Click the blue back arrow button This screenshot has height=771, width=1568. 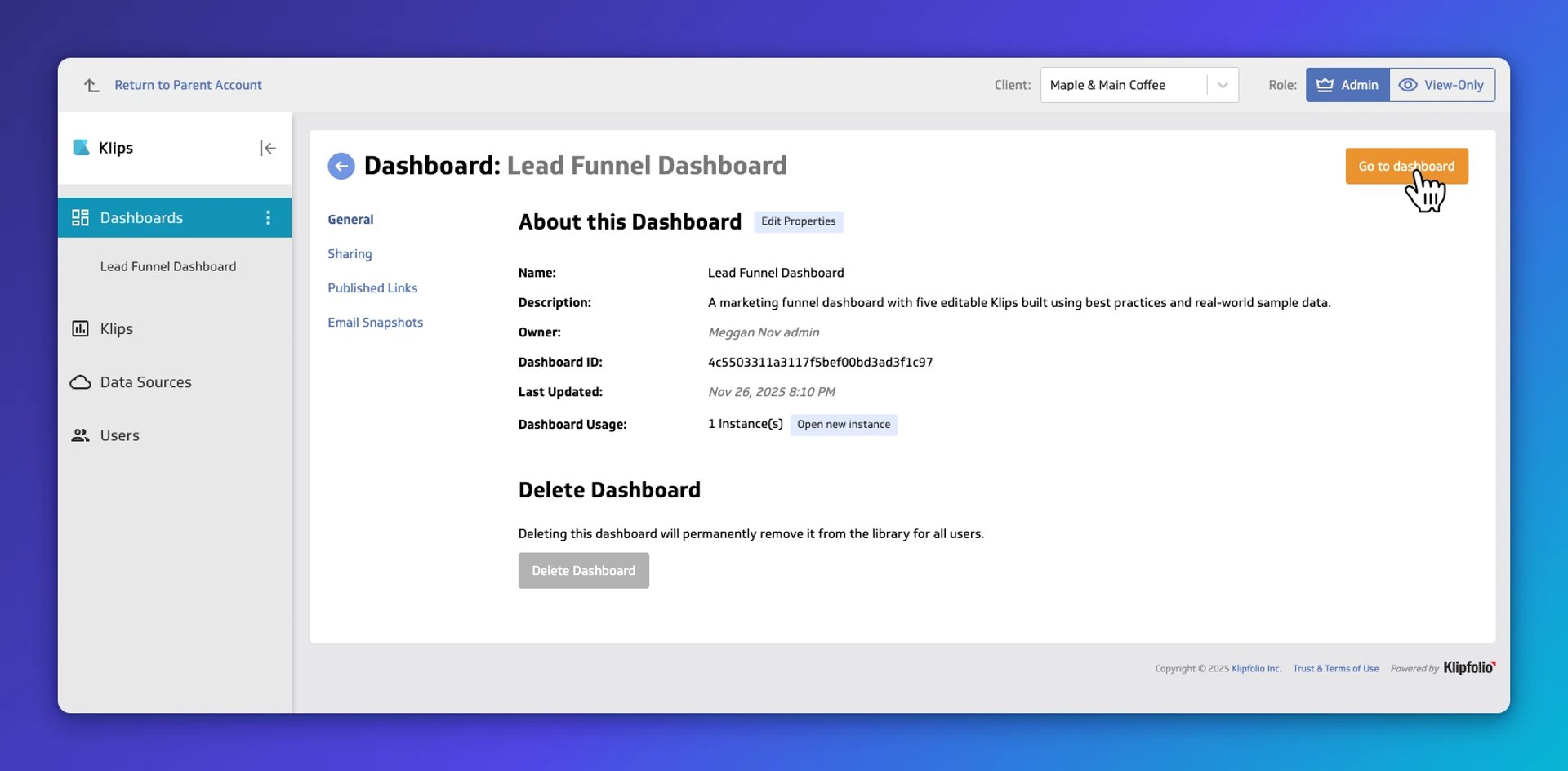click(x=341, y=166)
